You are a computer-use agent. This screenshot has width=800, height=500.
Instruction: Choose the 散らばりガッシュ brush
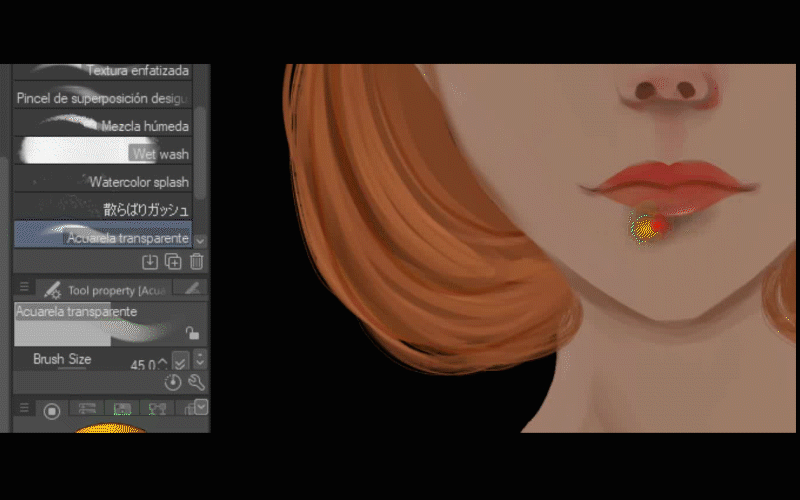(x=103, y=207)
